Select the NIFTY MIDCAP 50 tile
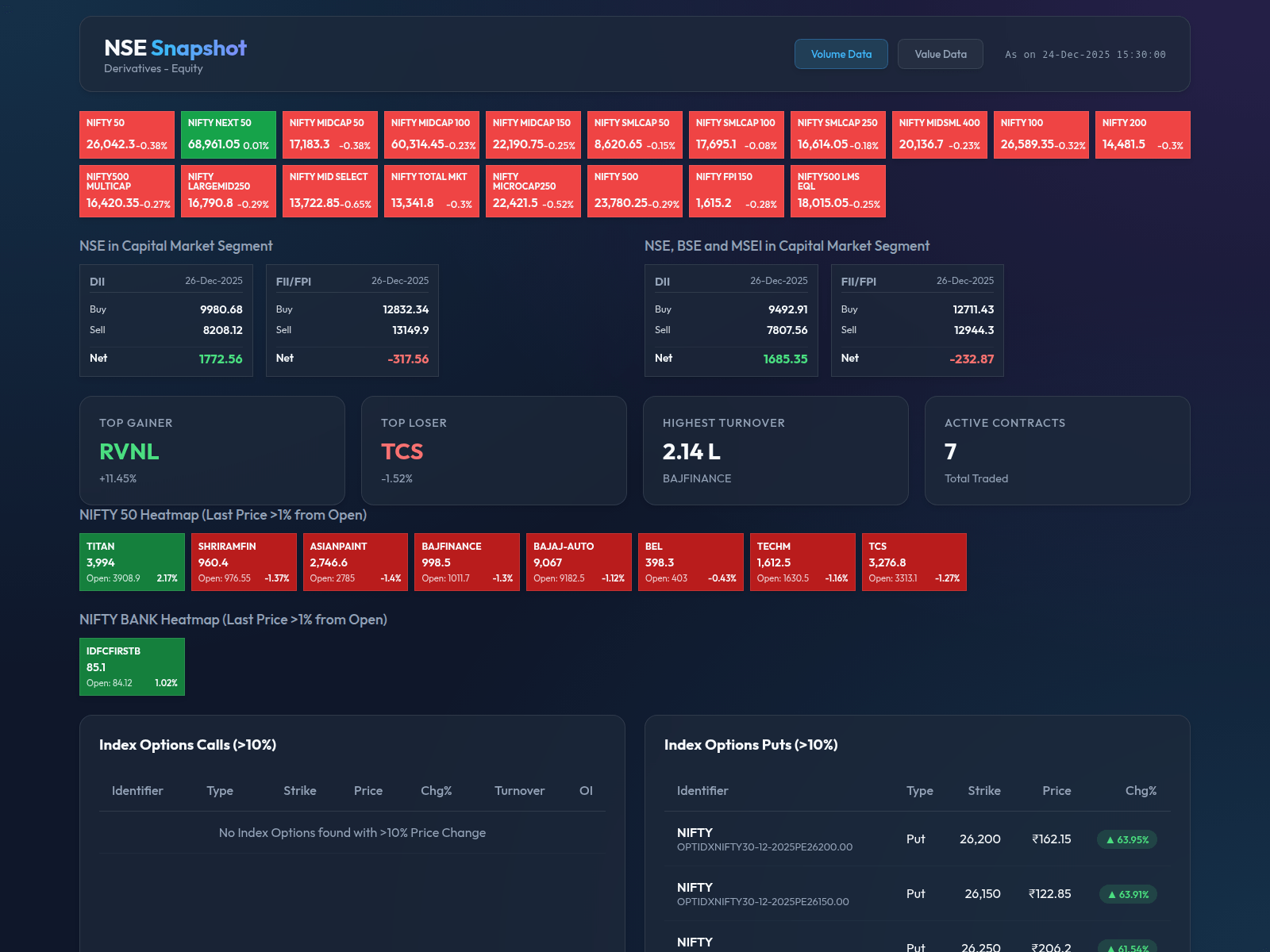The width and height of the screenshot is (1270, 952). [330, 135]
